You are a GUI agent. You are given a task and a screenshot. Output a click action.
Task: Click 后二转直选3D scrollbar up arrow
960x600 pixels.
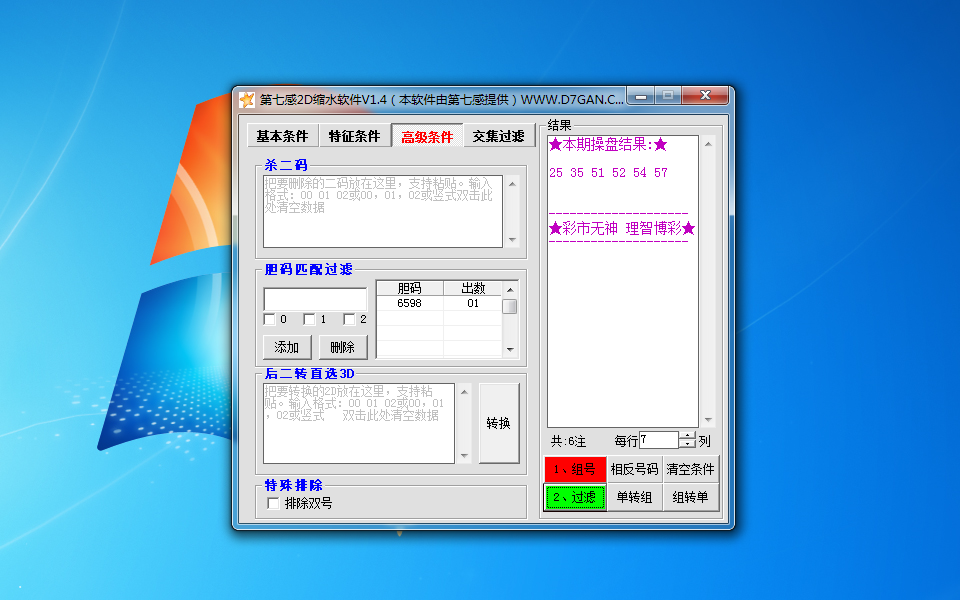coord(464,392)
